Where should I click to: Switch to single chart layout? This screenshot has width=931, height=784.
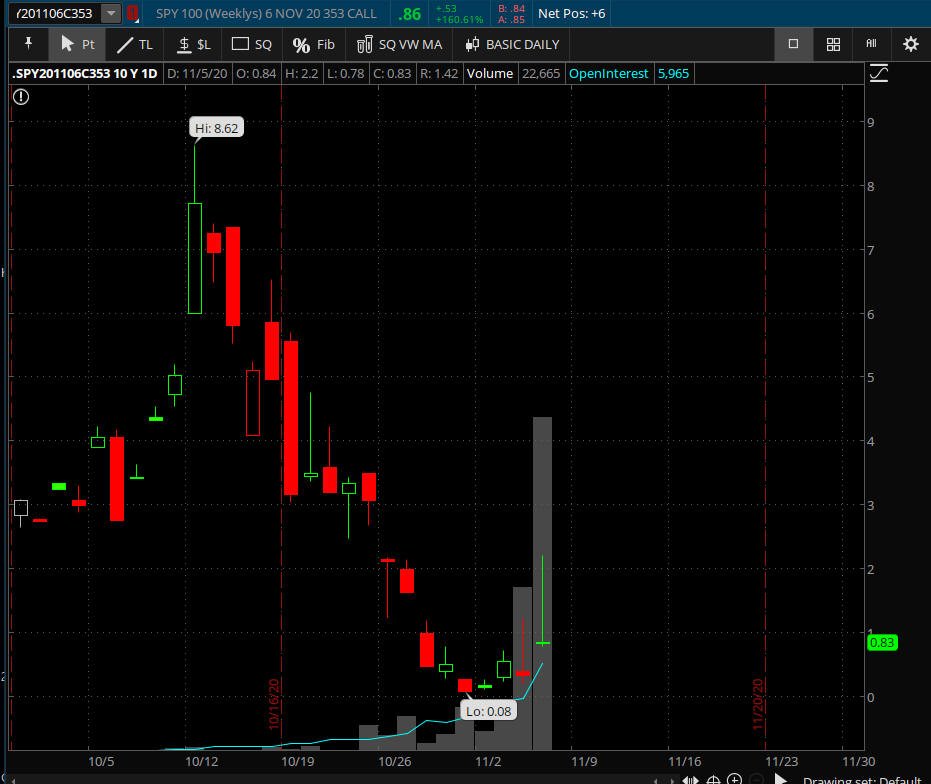point(793,44)
